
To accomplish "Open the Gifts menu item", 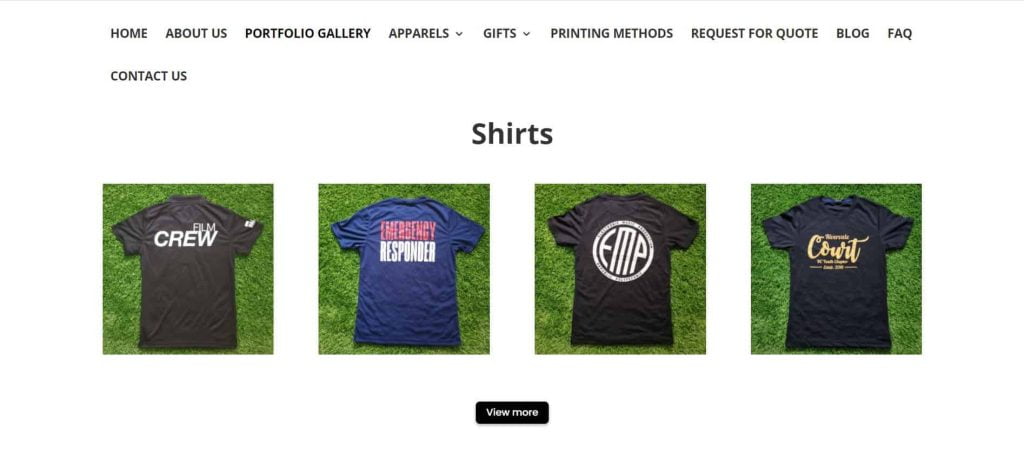I will [500, 33].
